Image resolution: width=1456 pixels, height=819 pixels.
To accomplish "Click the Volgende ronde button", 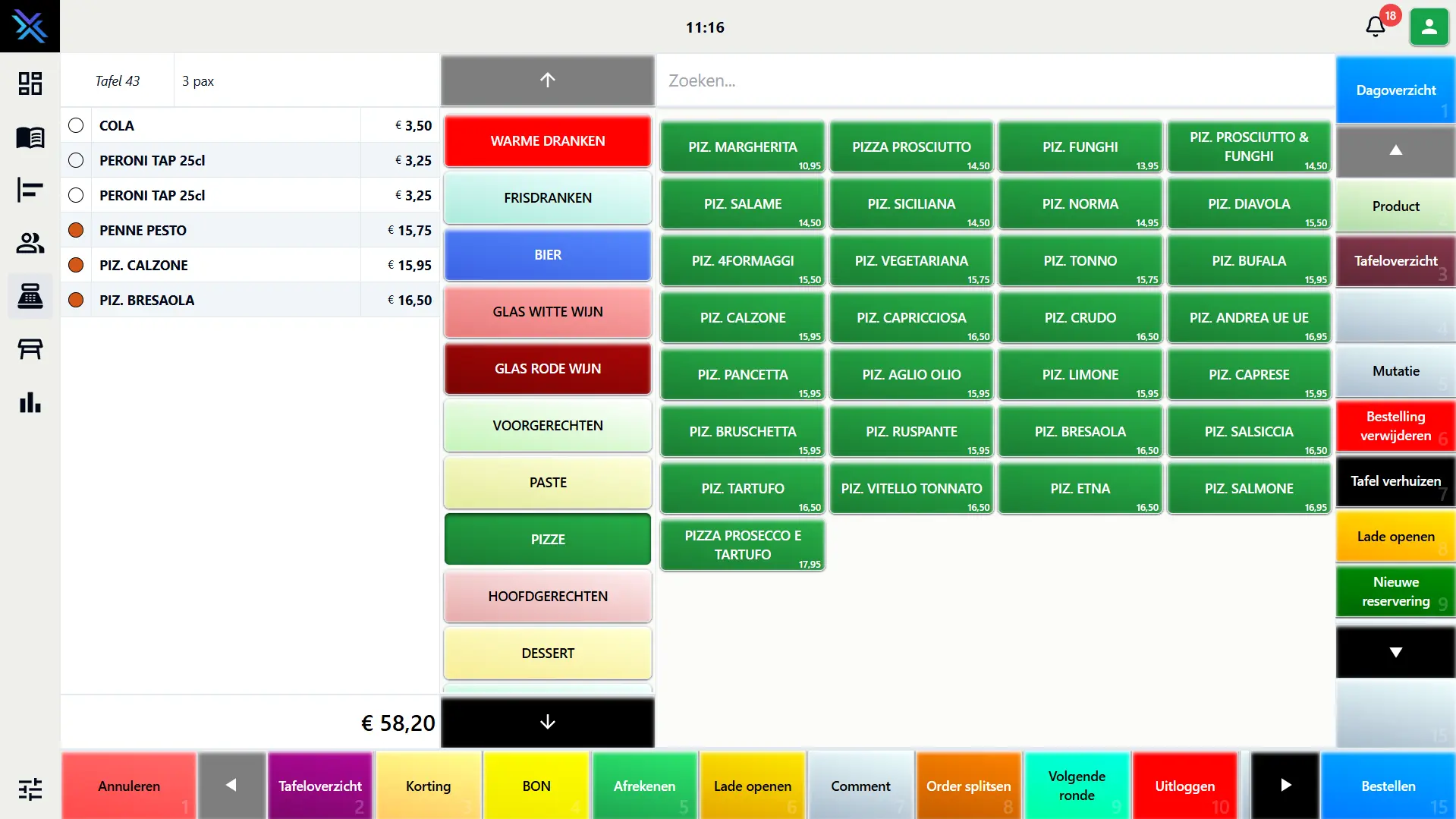I will (1077, 786).
